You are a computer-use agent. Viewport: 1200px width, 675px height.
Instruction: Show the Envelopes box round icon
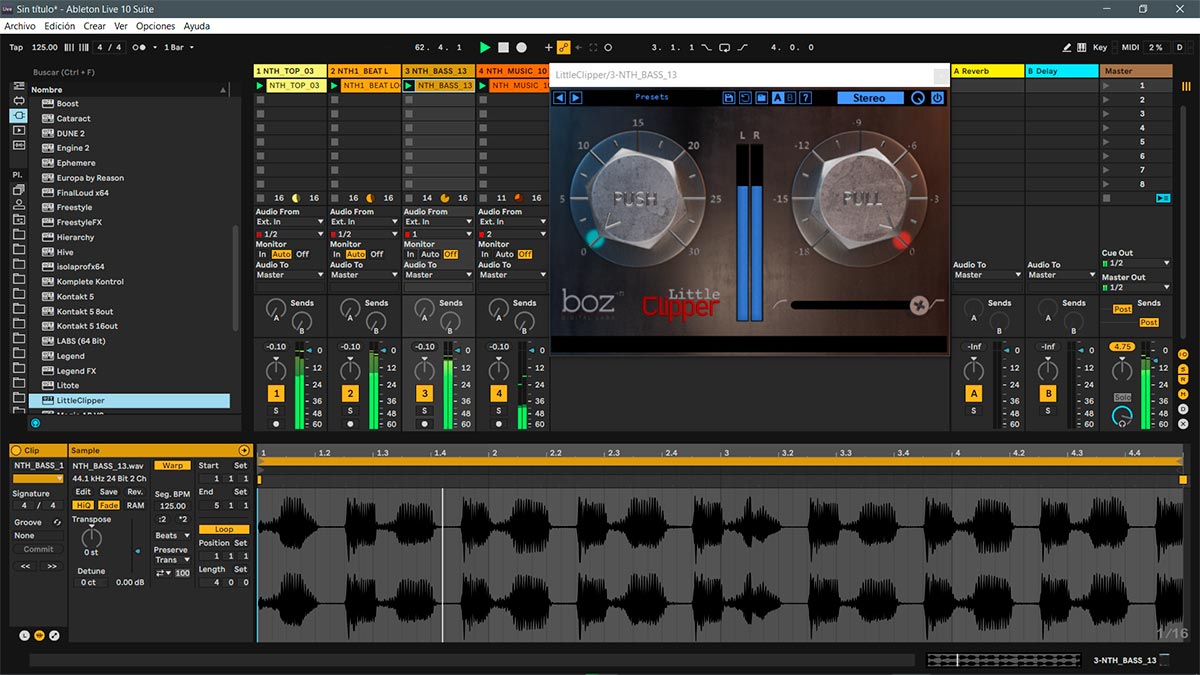click(x=54, y=635)
